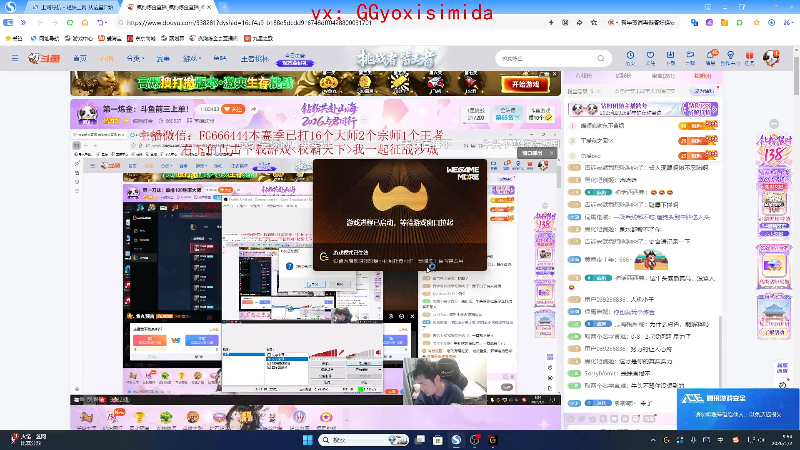Click the rank 3 contributor row in the chat panel

643,155
